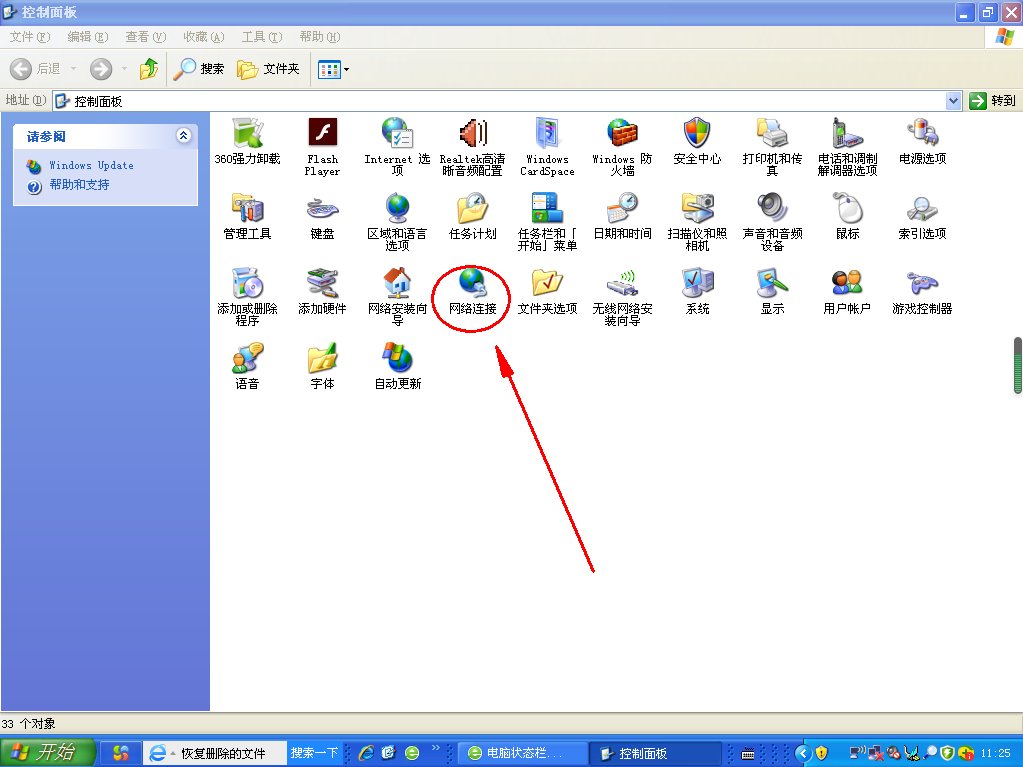Click the 开始 Start button
This screenshot has width=1023, height=767.
48,753
